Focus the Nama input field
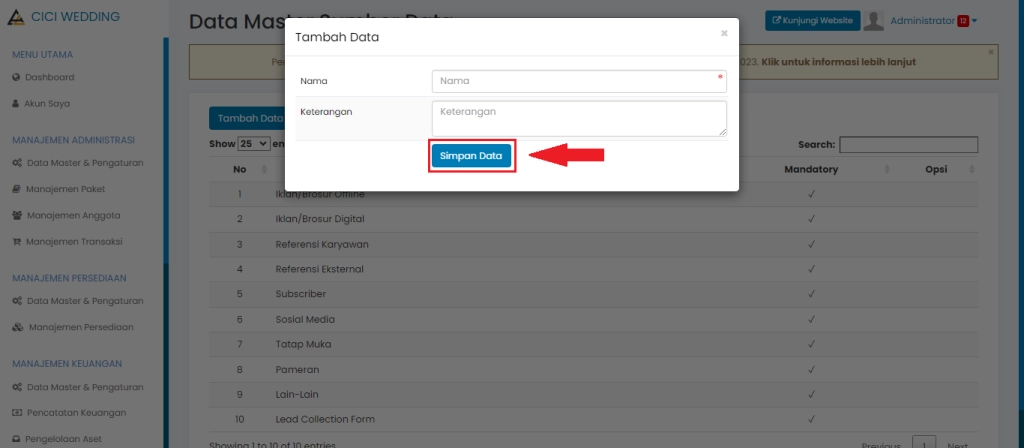1024x448 pixels. coord(579,81)
